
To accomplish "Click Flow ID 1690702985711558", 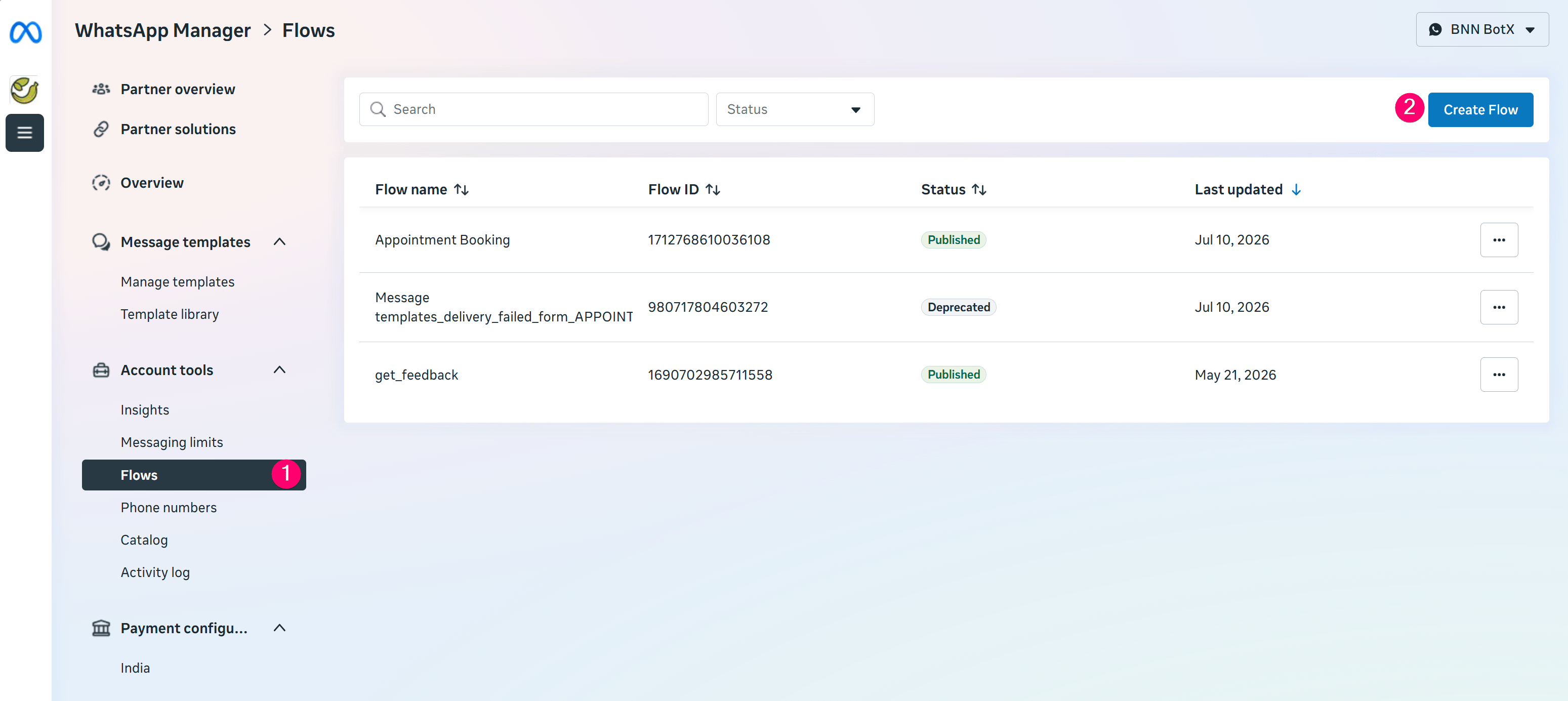I will click(710, 375).
